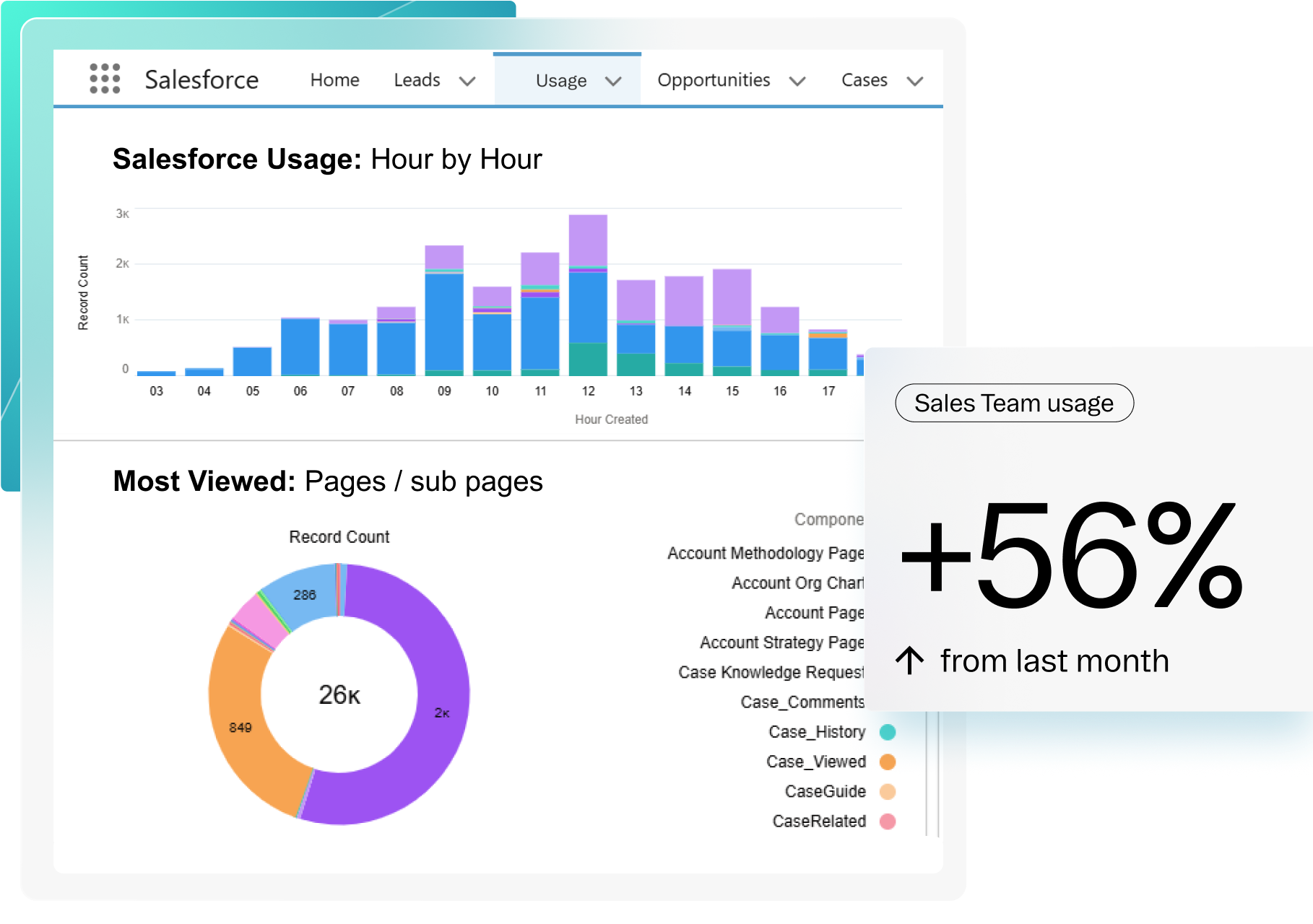Click the Record Count donut chart title
1313x924 pixels.
tap(339, 537)
